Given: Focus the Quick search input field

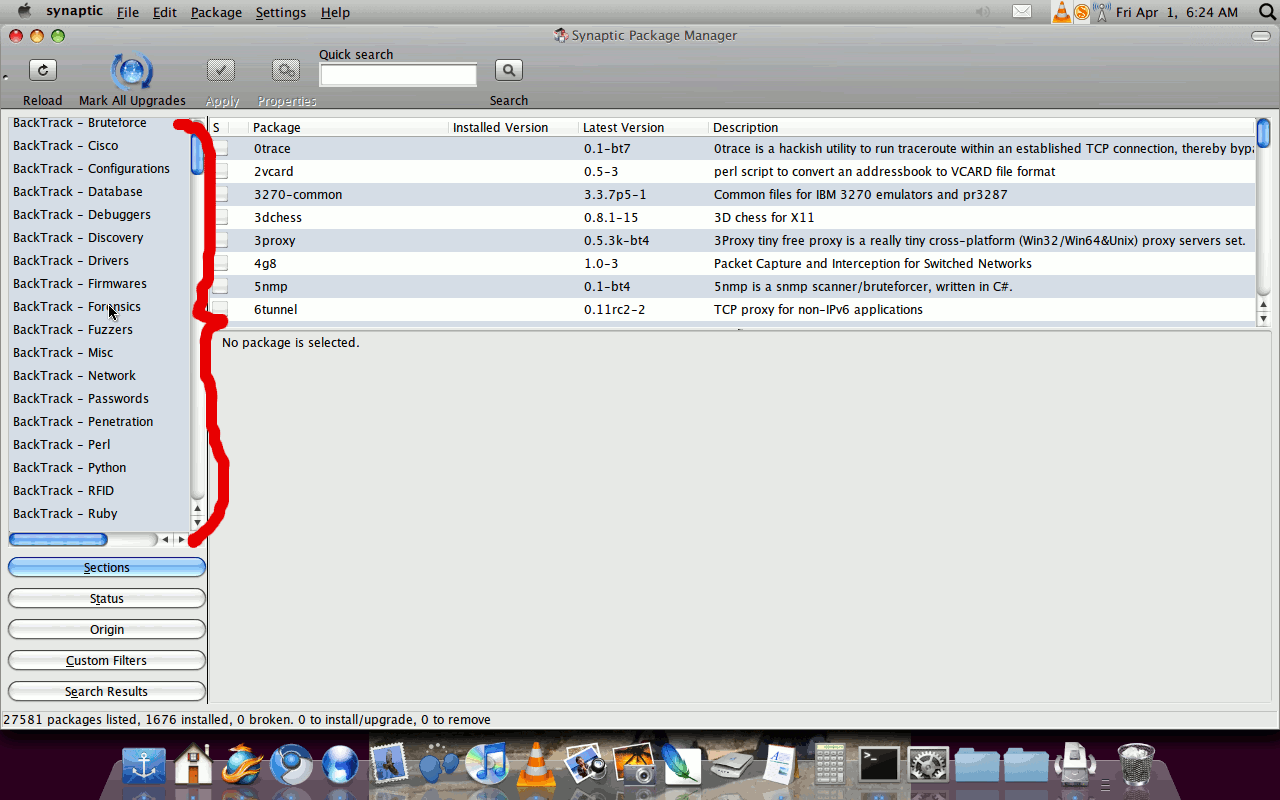Looking at the screenshot, I should [x=398, y=75].
